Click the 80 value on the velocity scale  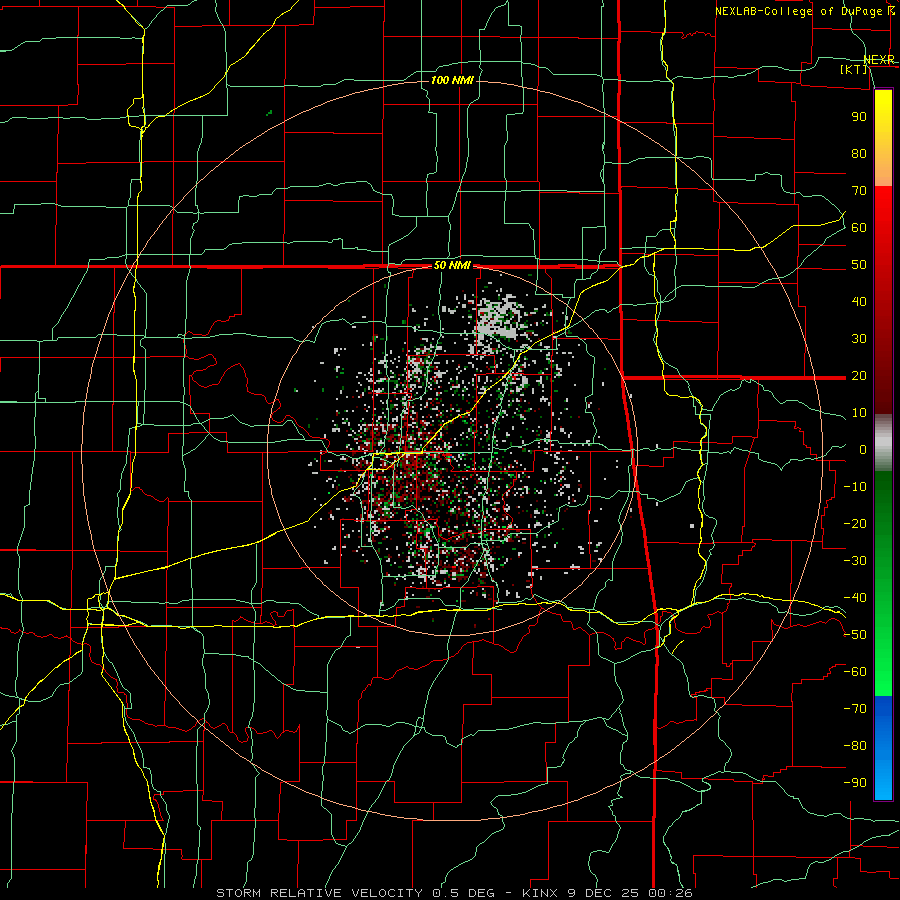click(x=859, y=153)
